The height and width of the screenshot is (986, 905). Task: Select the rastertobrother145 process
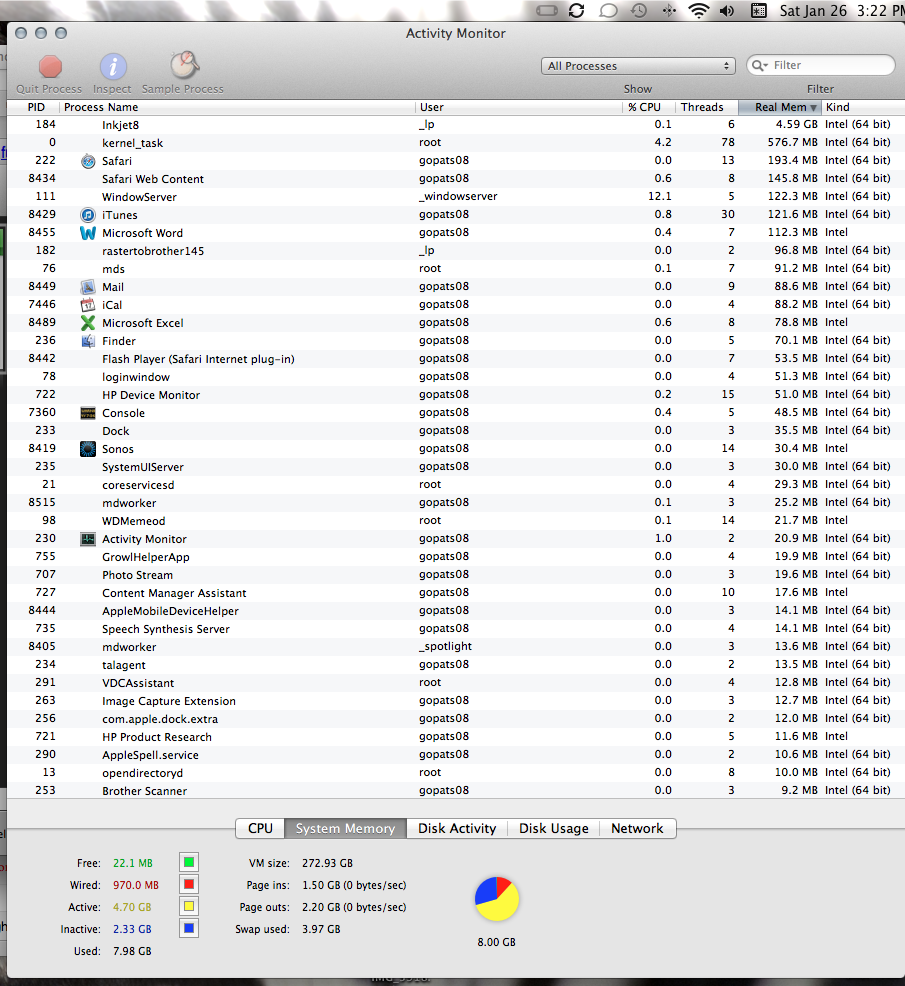click(456, 251)
